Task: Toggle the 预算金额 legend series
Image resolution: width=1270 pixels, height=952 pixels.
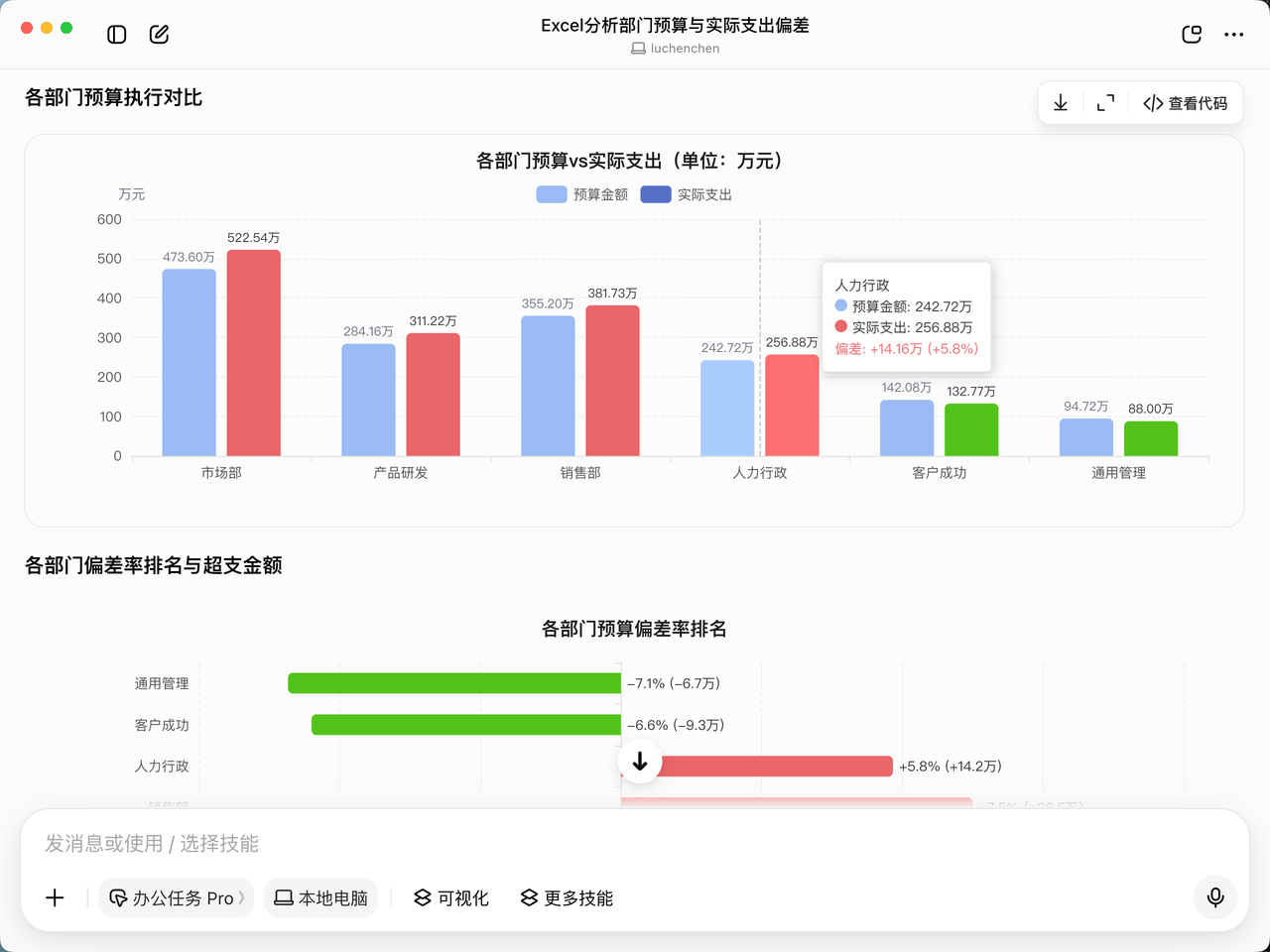Action: tap(582, 194)
